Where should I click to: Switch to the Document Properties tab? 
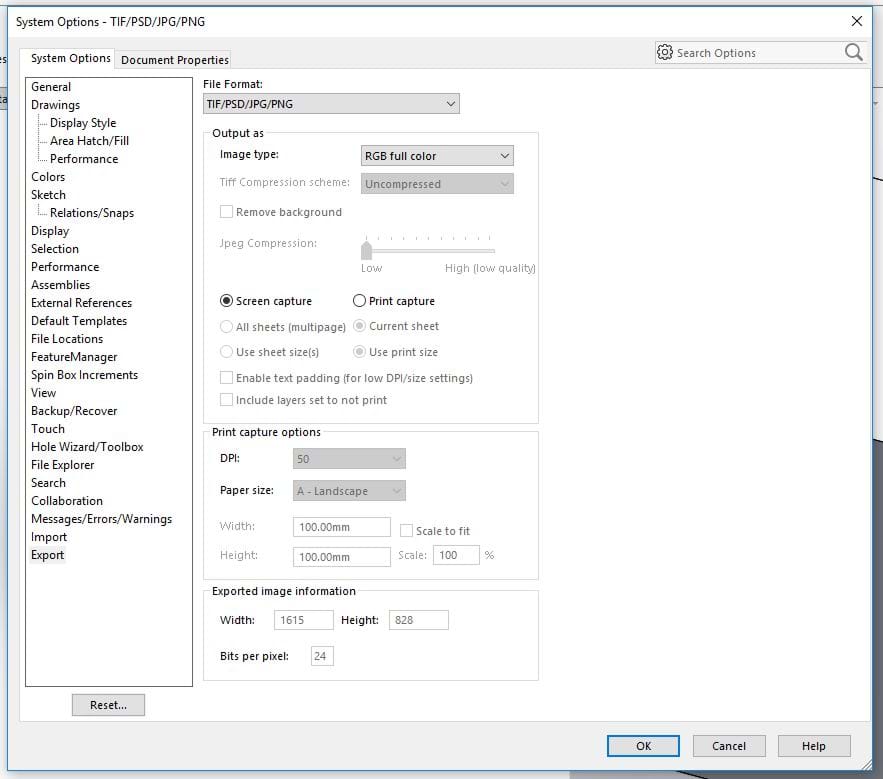click(175, 60)
